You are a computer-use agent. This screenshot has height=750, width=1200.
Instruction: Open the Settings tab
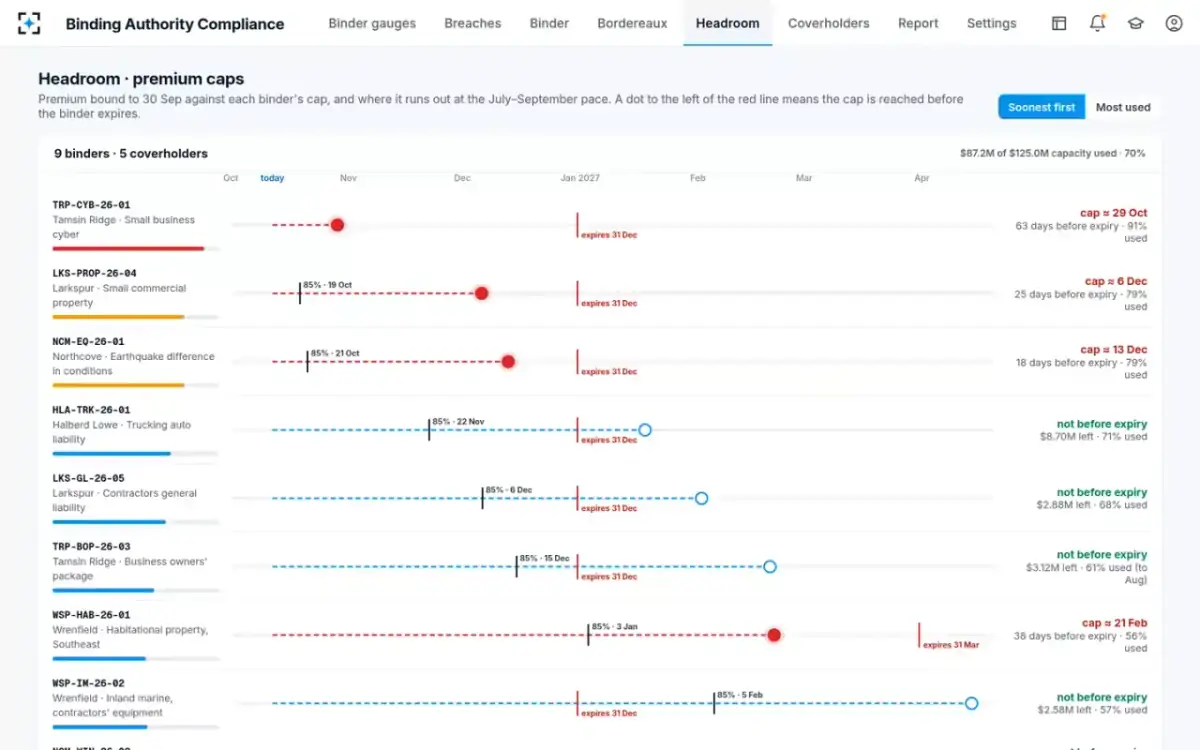[x=992, y=23]
